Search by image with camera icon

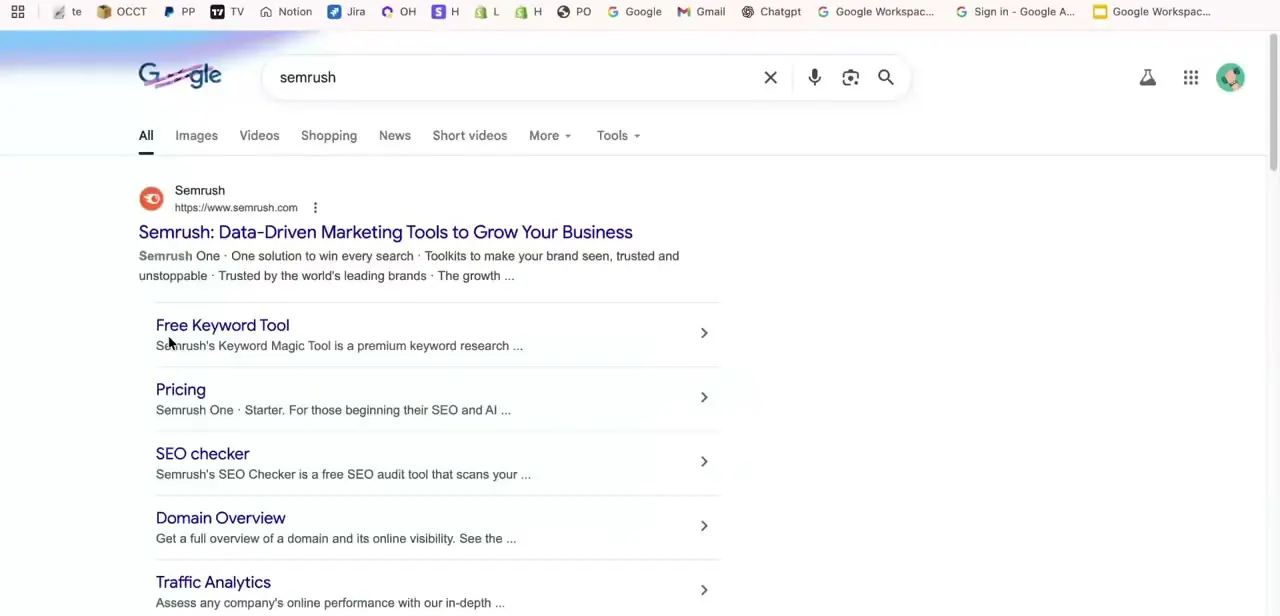850,77
